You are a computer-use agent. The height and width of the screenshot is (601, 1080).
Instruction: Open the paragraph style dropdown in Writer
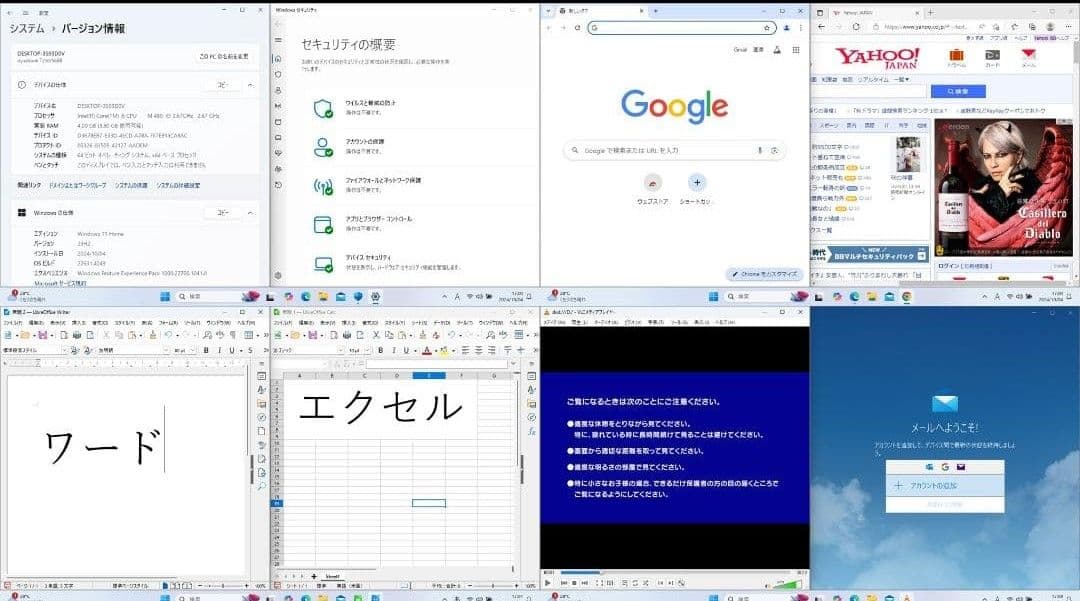tap(65, 351)
